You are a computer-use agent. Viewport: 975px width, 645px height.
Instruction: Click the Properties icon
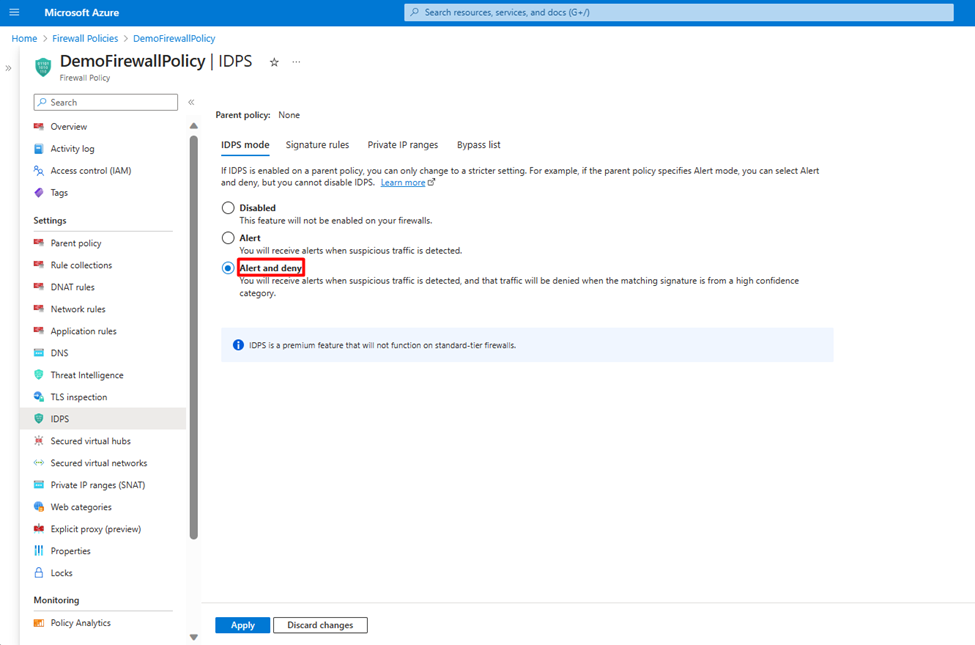pyautogui.click(x=39, y=551)
